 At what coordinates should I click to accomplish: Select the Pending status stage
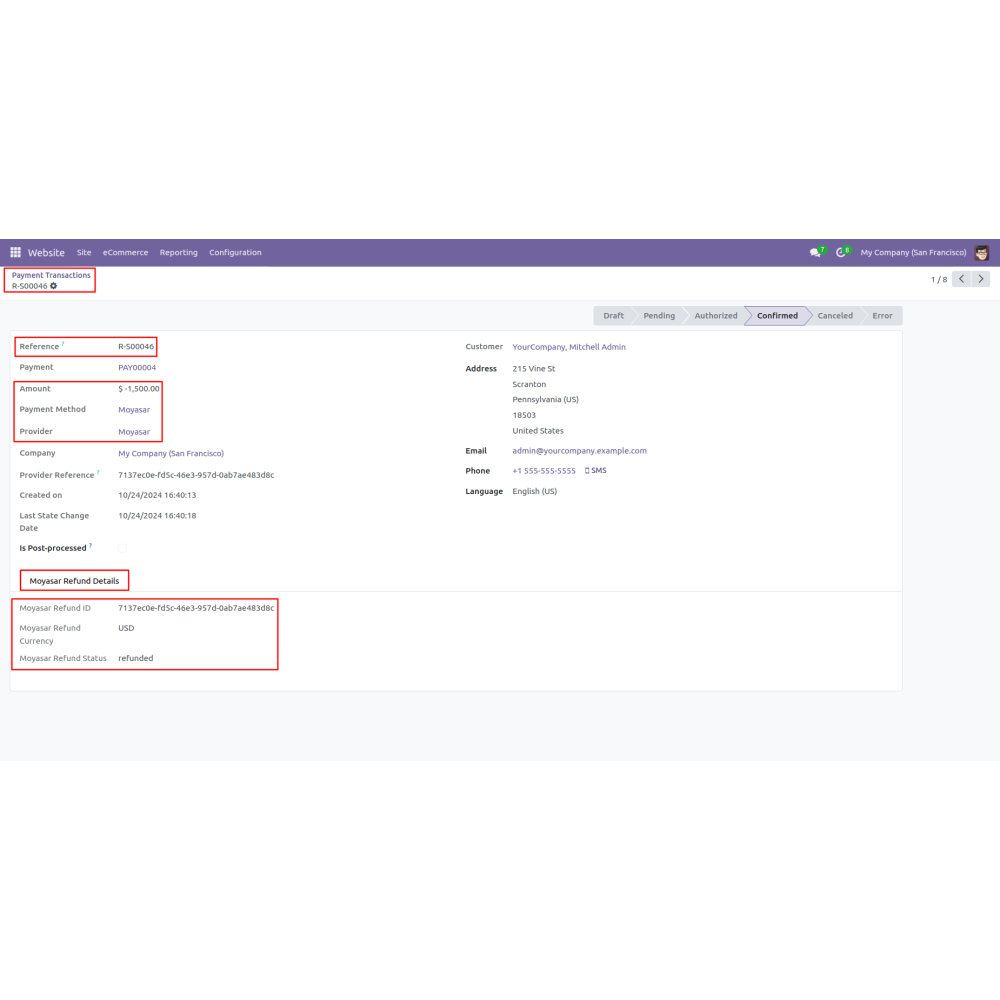tap(659, 316)
